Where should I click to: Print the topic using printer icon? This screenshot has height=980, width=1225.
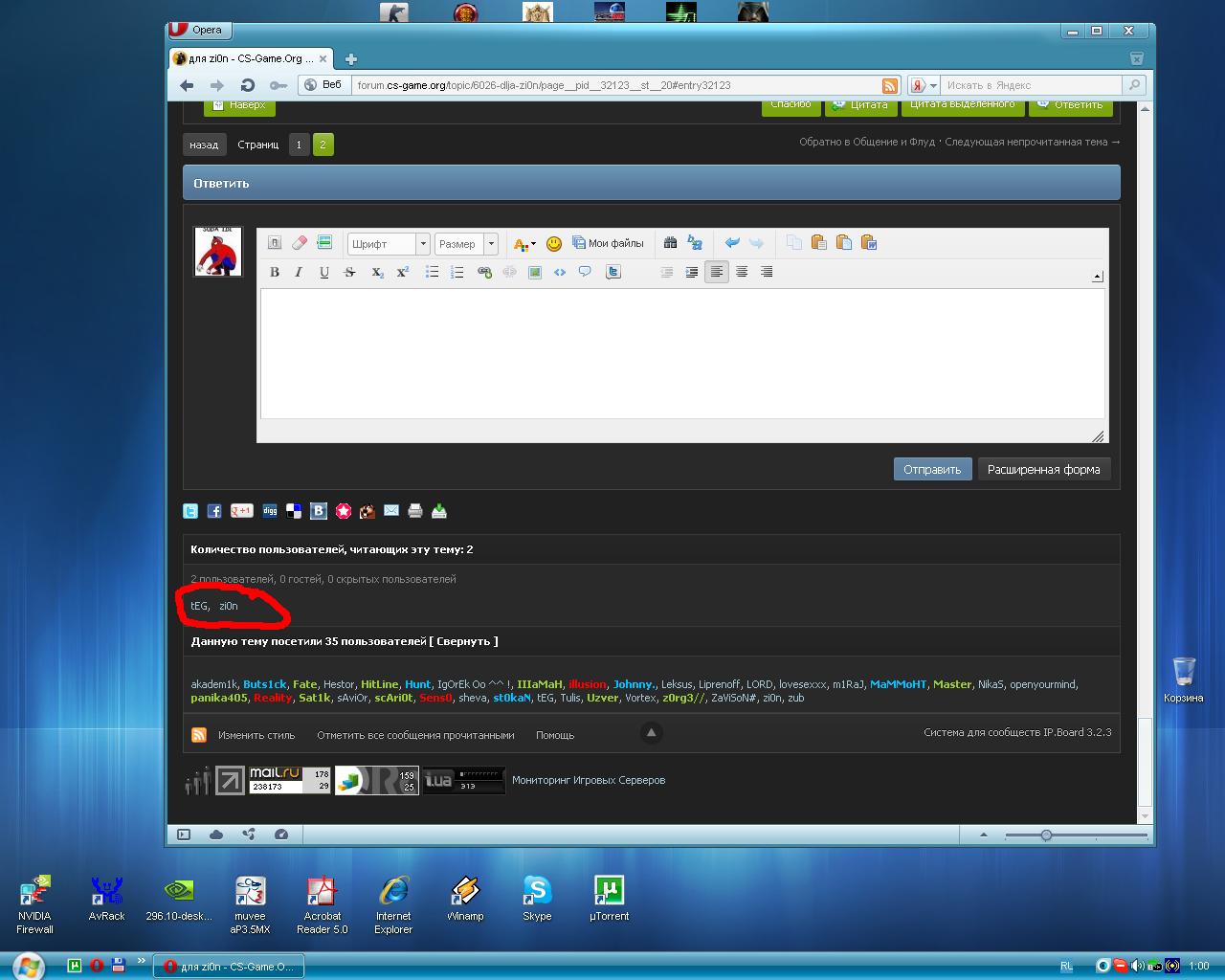(415, 511)
